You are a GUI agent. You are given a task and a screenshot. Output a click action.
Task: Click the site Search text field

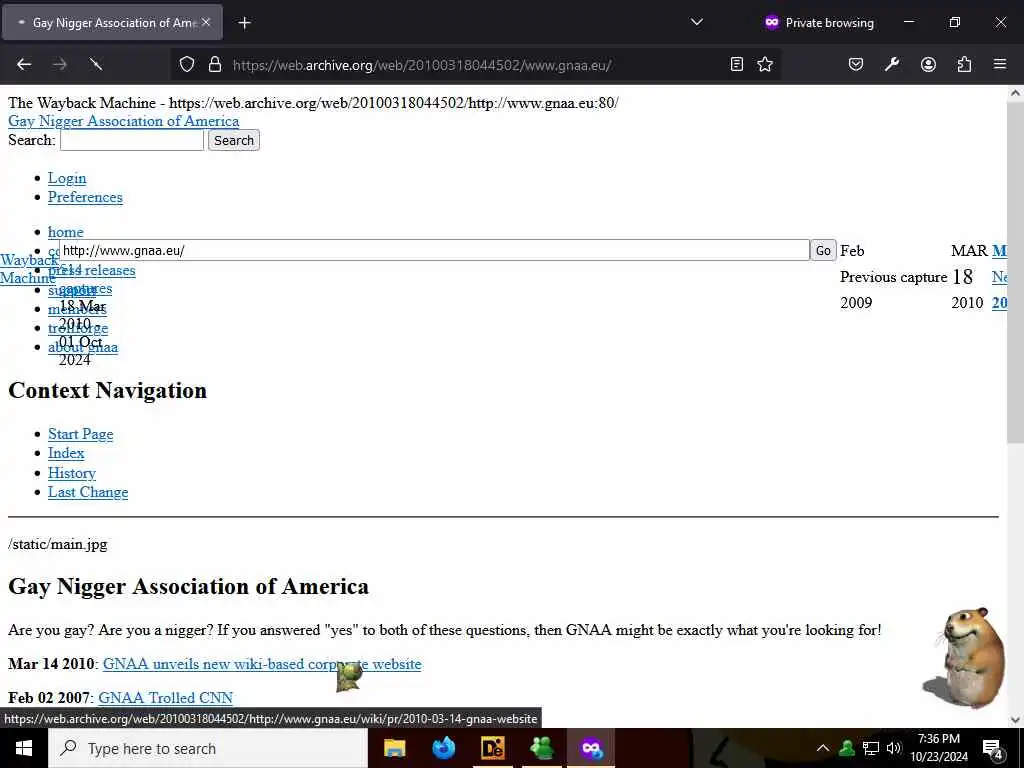(x=132, y=140)
